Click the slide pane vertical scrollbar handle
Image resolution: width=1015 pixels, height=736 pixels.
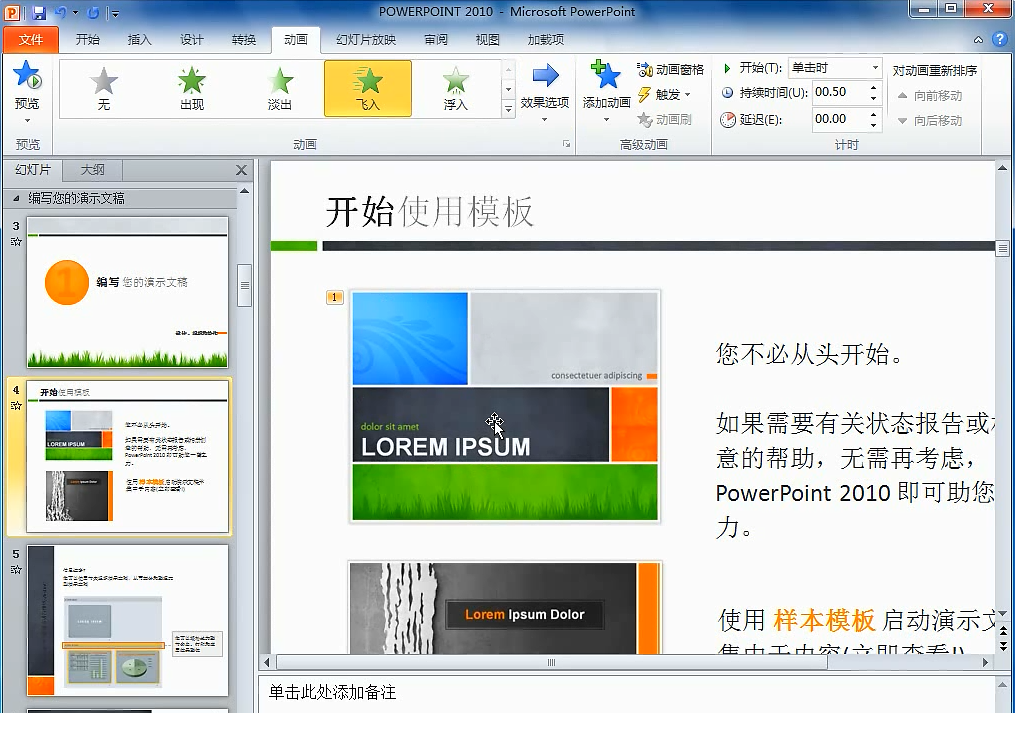tap(1002, 249)
